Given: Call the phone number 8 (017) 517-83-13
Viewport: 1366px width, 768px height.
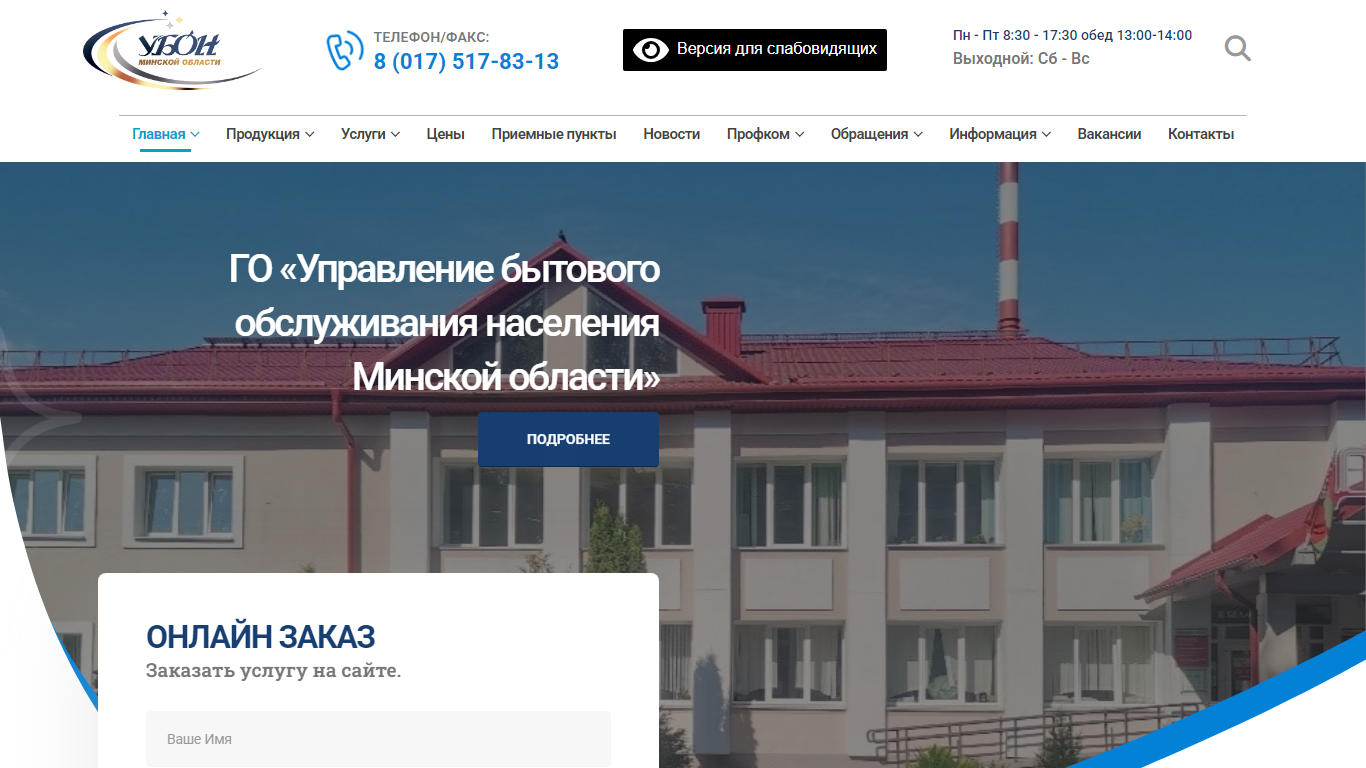Looking at the screenshot, I should [466, 61].
